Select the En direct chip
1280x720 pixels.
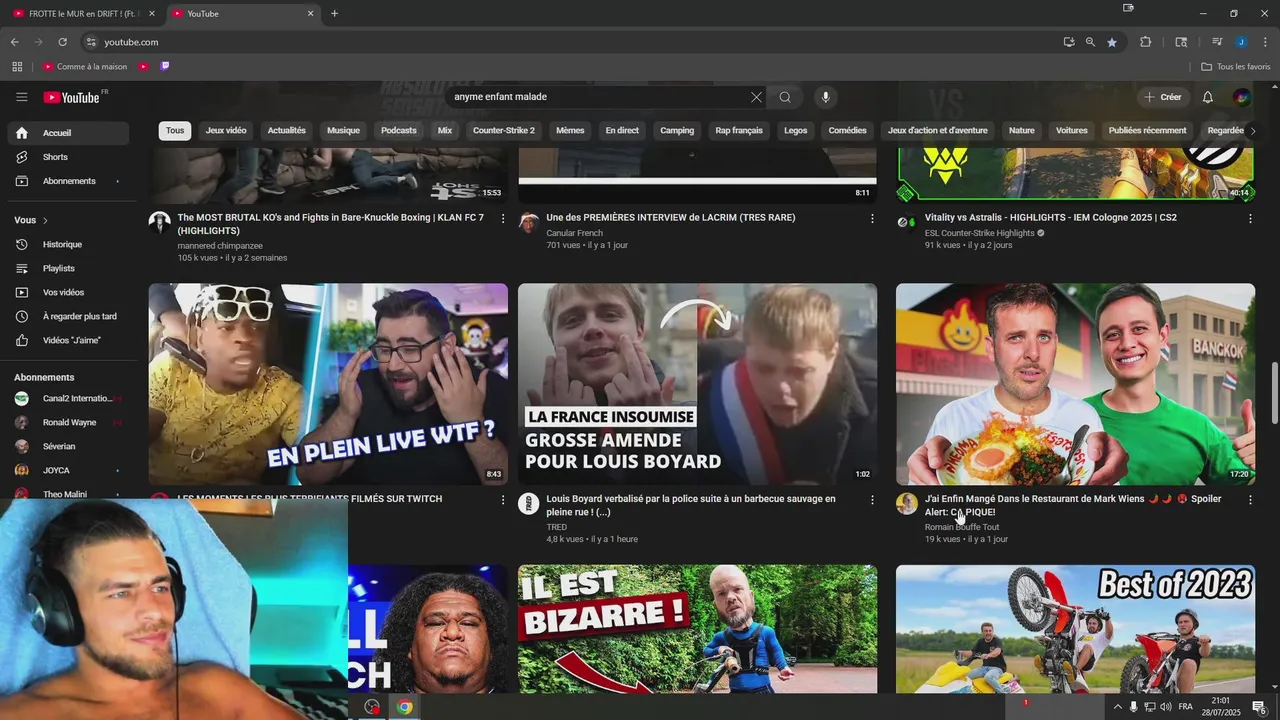tap(622, 130)
